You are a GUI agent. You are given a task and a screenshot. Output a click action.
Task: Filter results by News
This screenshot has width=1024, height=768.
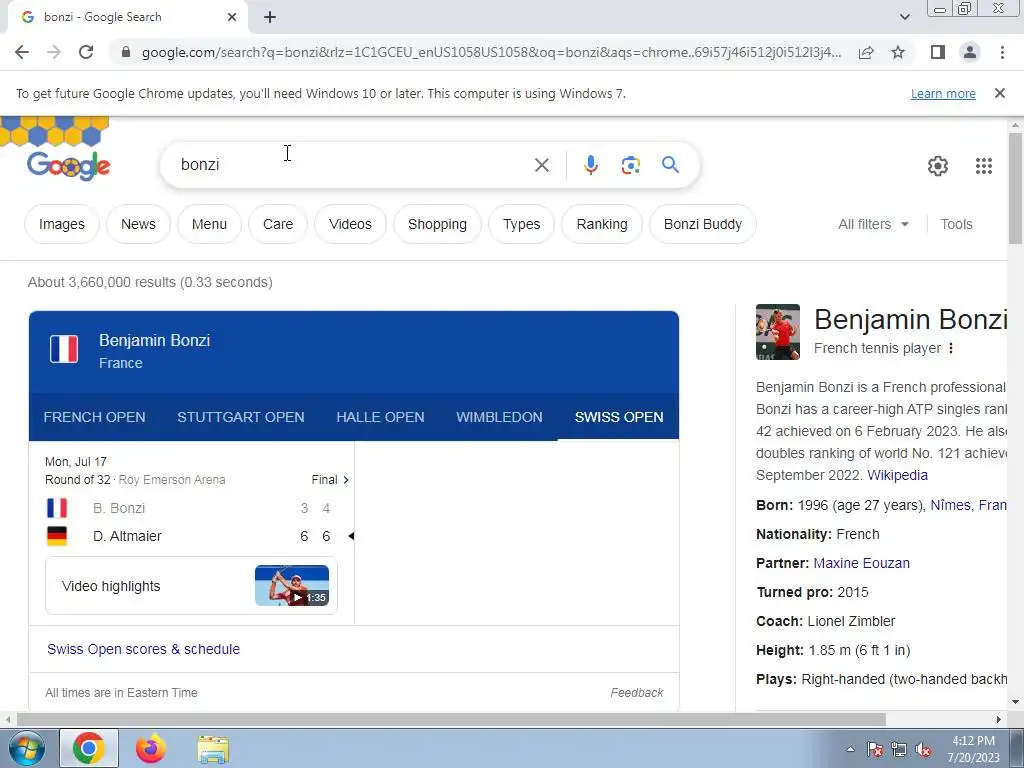click(138, 224)
